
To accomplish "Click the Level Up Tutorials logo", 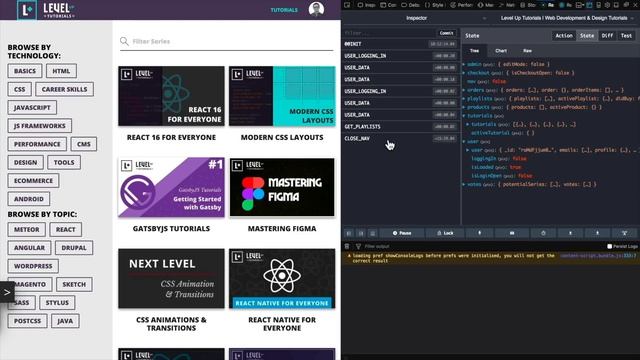I will point(46,10).
